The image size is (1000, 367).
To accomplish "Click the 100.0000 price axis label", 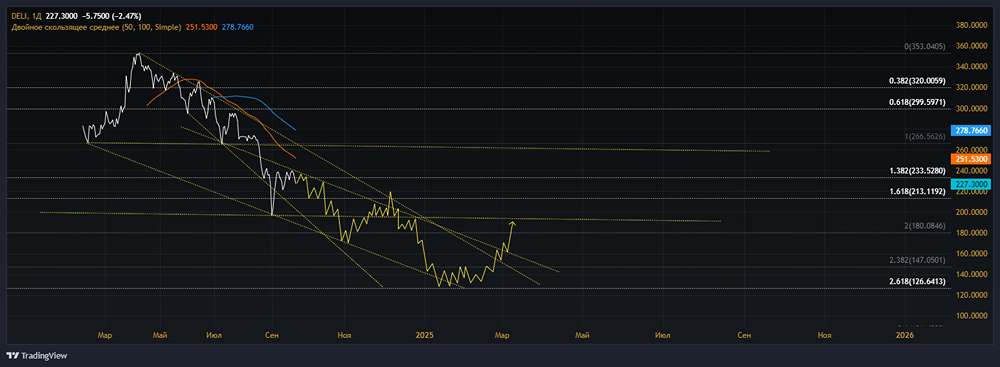I will click(x=971, y=315).
